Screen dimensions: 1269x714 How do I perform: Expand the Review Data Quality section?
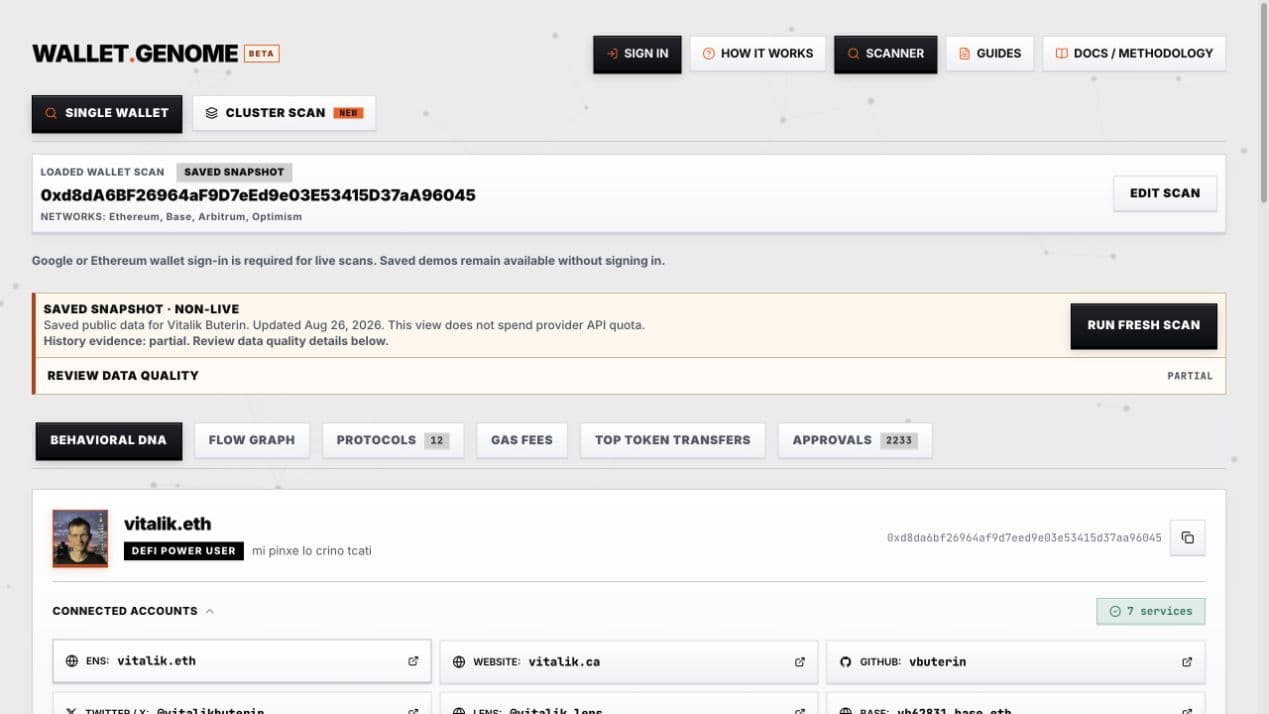pos(629,376)
